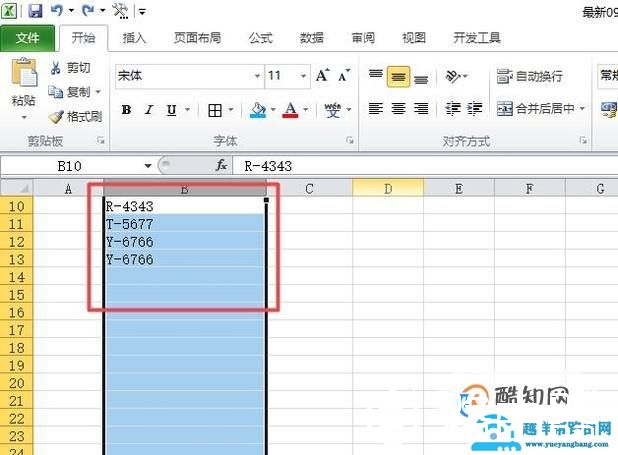Open the font color dropdown arrow

pos(306,110)
